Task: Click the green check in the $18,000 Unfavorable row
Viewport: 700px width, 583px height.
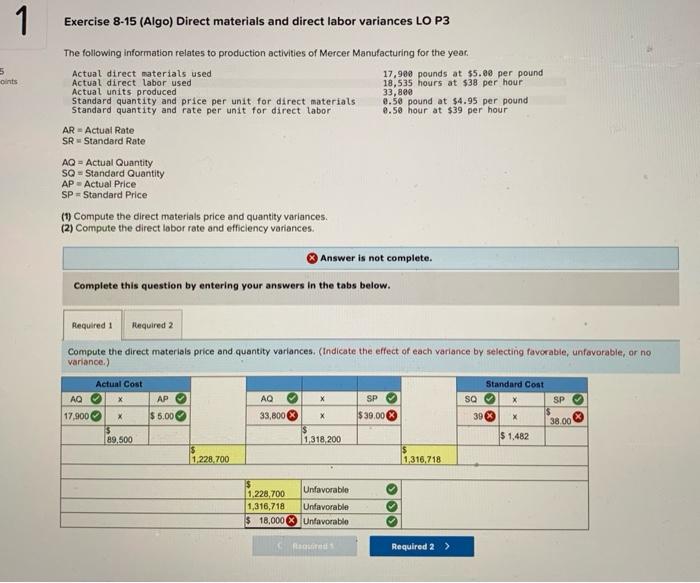Action: (392, 521)
